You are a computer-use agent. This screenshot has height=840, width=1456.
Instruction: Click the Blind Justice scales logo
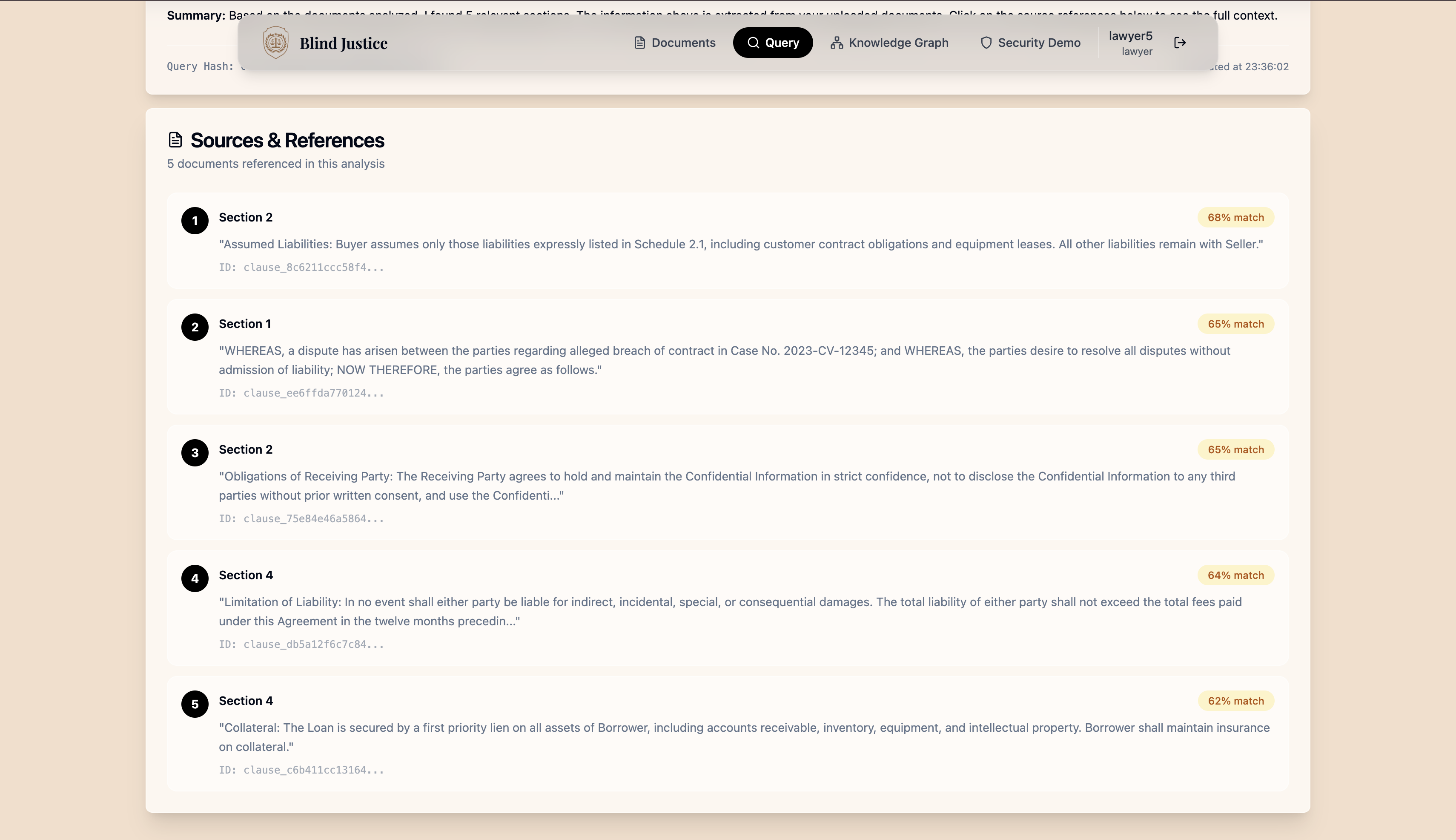275,43
